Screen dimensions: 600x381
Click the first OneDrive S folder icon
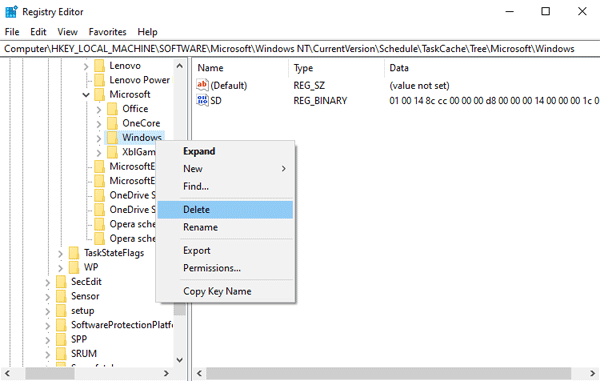(x=99, y=195)
